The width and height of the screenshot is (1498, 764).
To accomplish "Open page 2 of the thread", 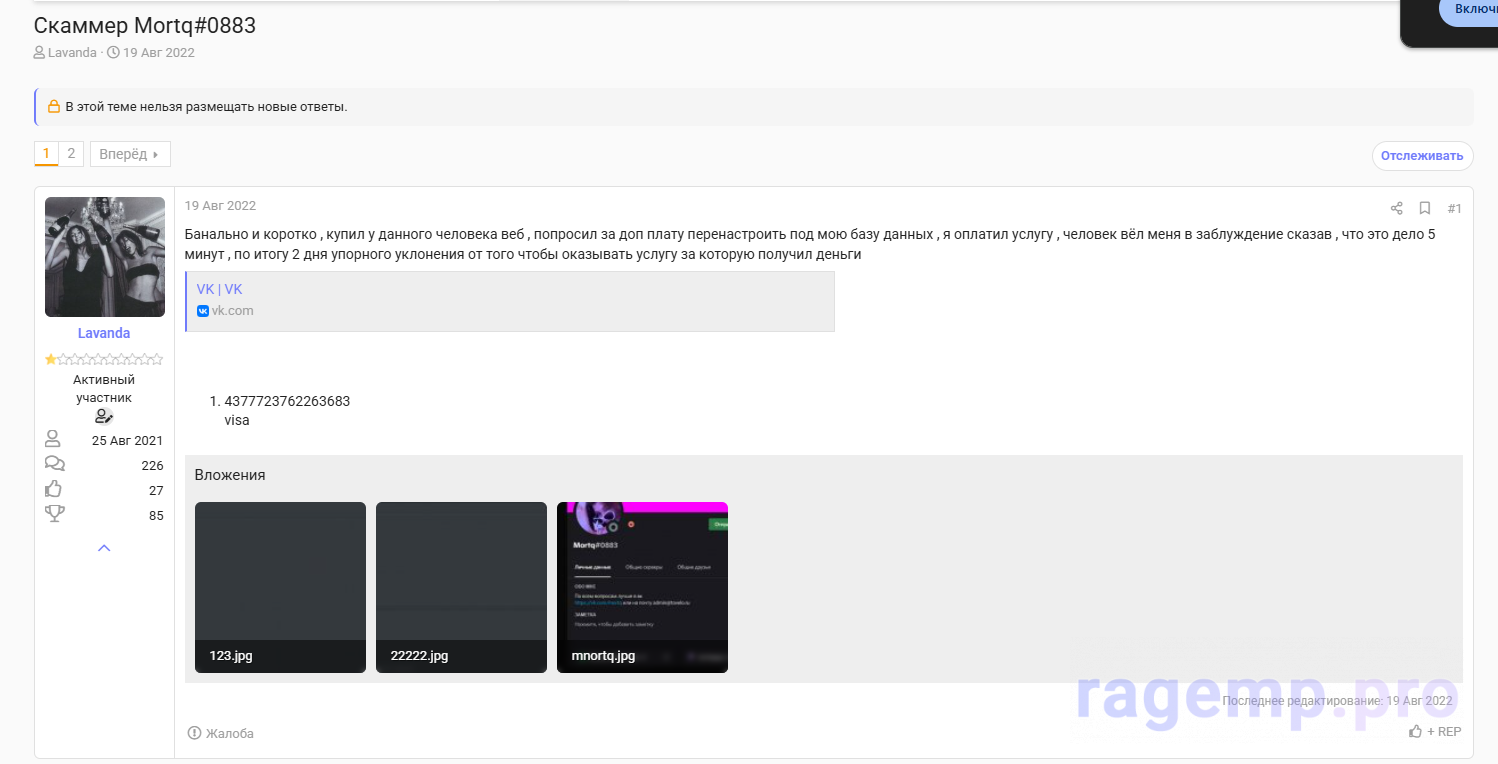I will [x=71, y=154].
